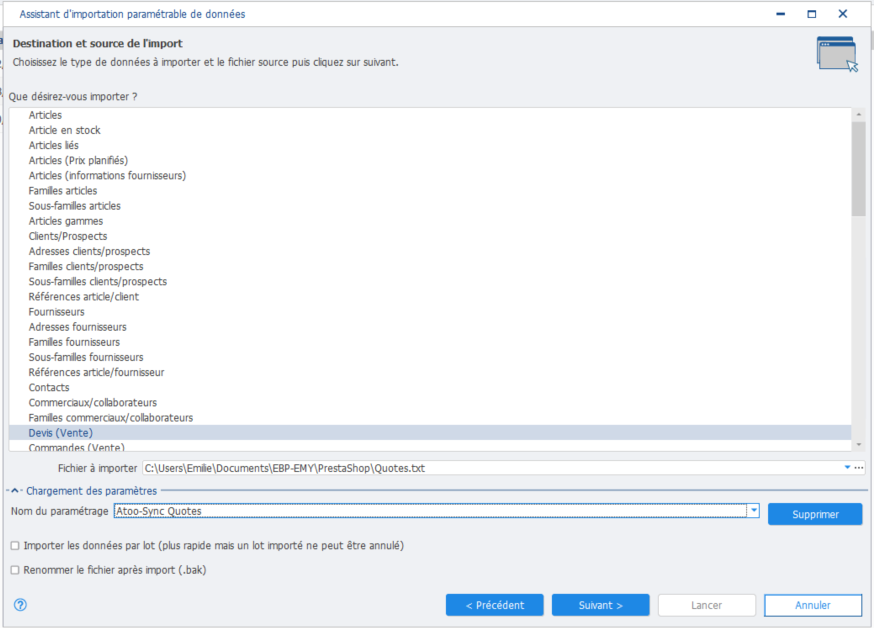Enable 'Importer les données par lot' checkbox
This screenshot has height=628, width=874.
(x=14, y=546)
